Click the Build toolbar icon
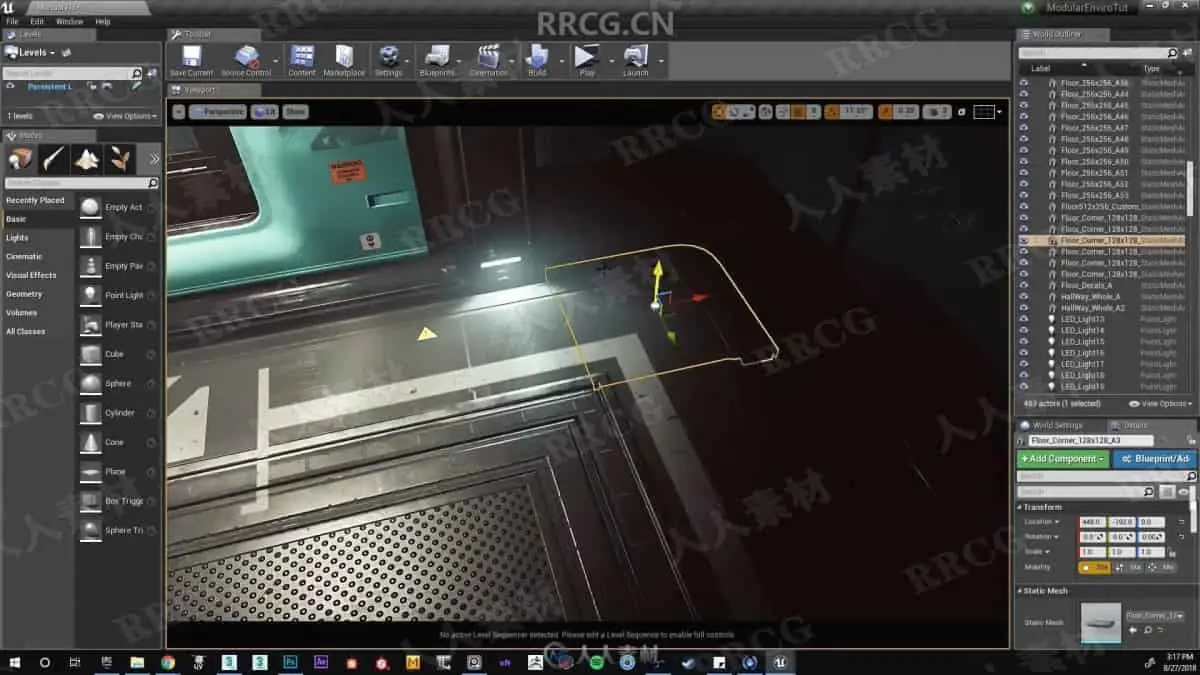This screenshot has height=675, width=1200. click(x=537, y=61)
